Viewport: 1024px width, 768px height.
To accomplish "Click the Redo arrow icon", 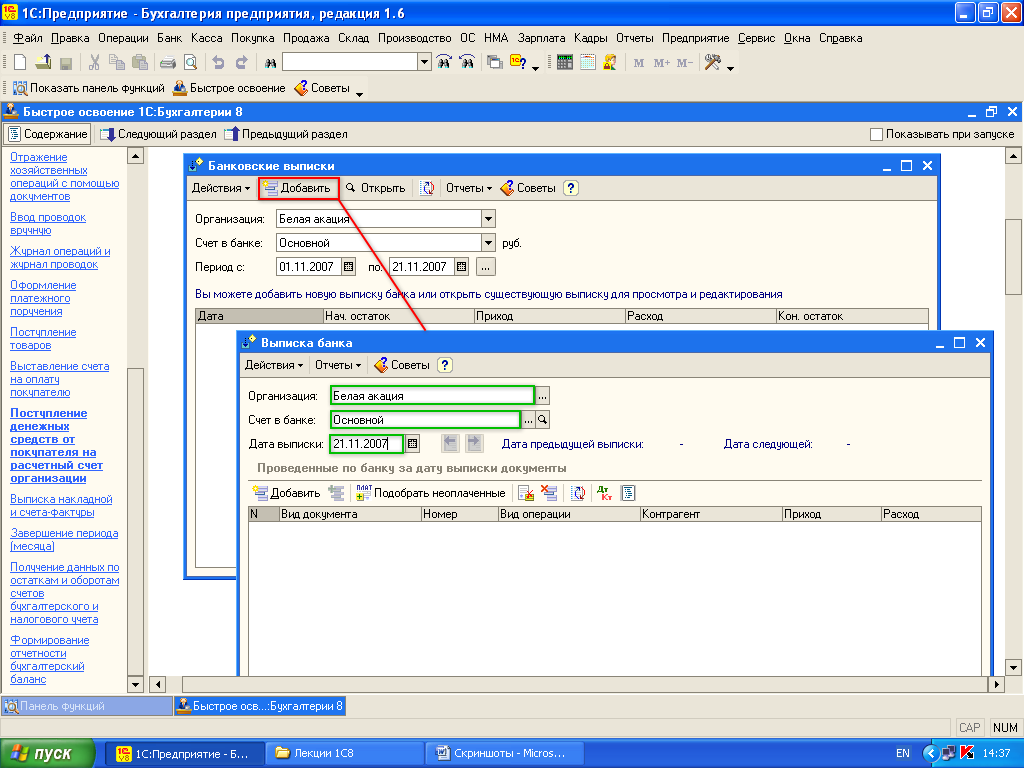I will click(242, 63).
